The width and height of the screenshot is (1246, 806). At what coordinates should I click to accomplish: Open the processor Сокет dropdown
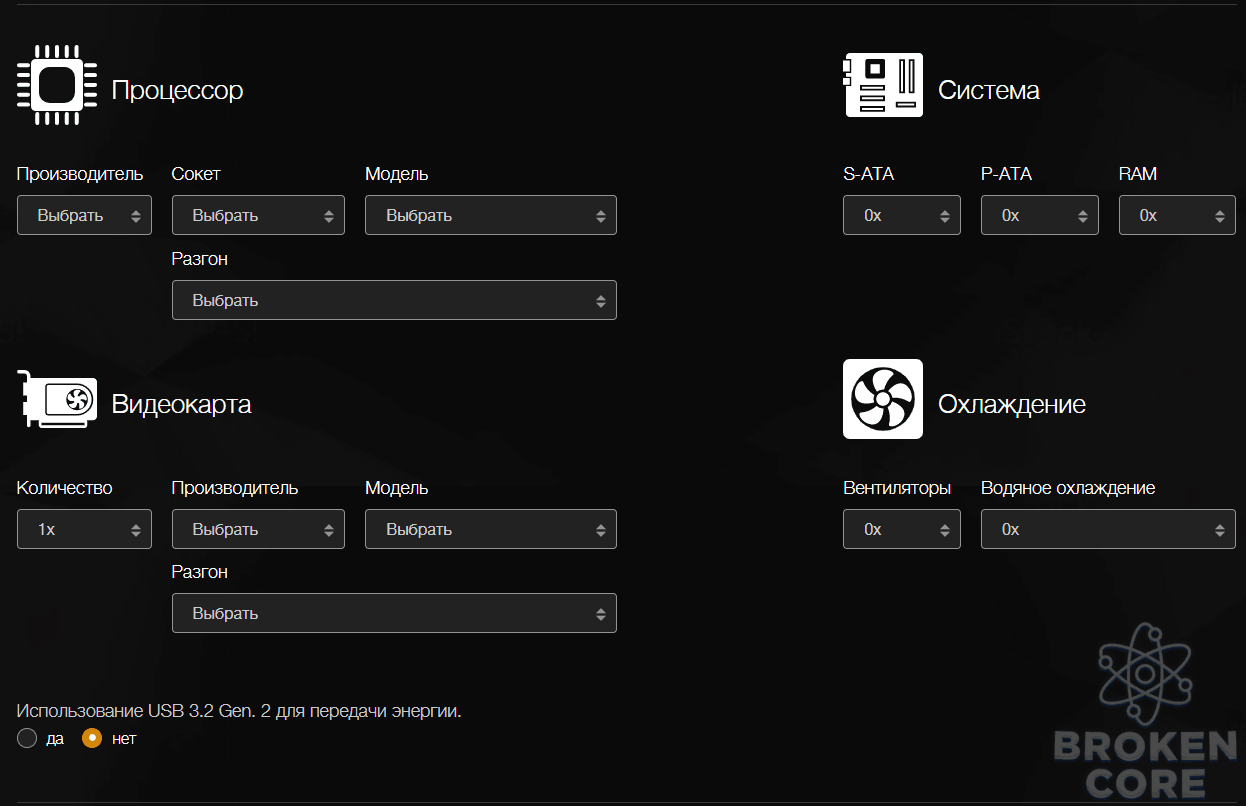coord(258,215)
